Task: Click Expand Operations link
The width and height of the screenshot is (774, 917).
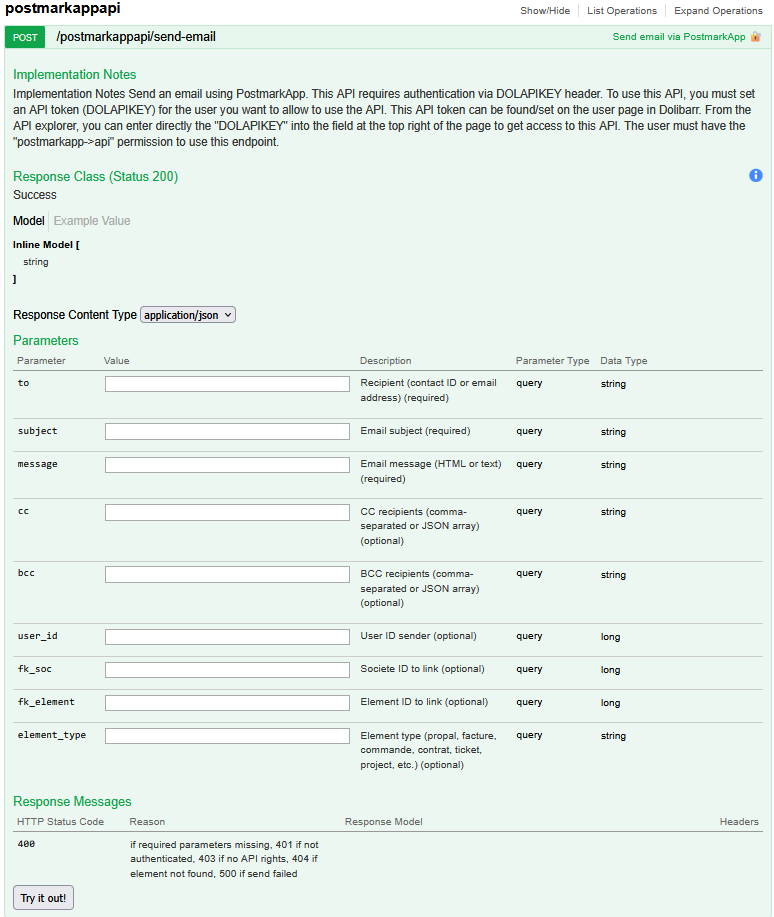Action: 718,11
